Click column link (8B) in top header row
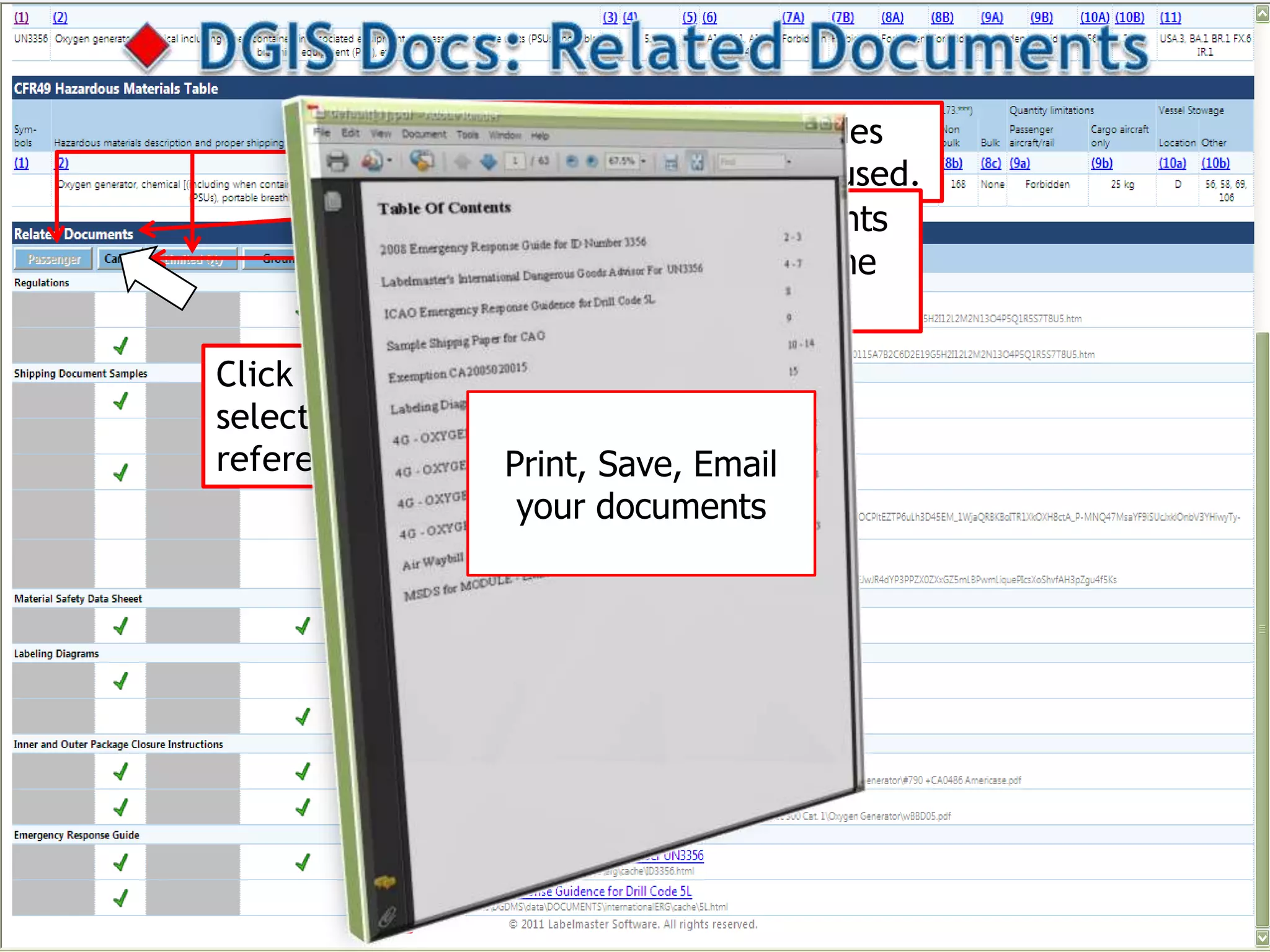The image size is (1270, 952). (x=942, y=17)
